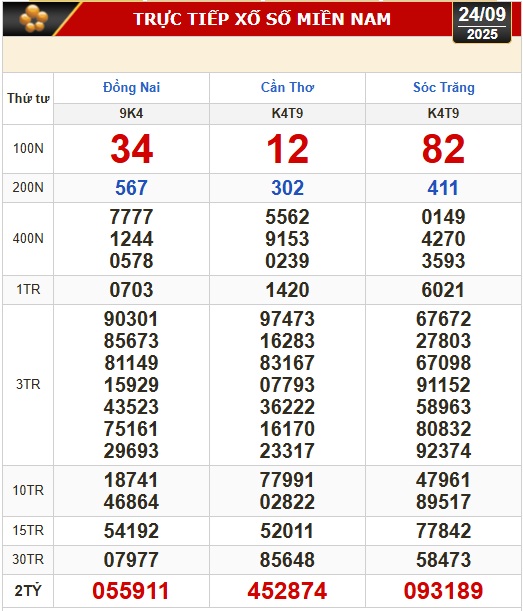Click Đồng Nai 1TR result 0703
This screenshot has height=611, width=523.
pos(131,290)
